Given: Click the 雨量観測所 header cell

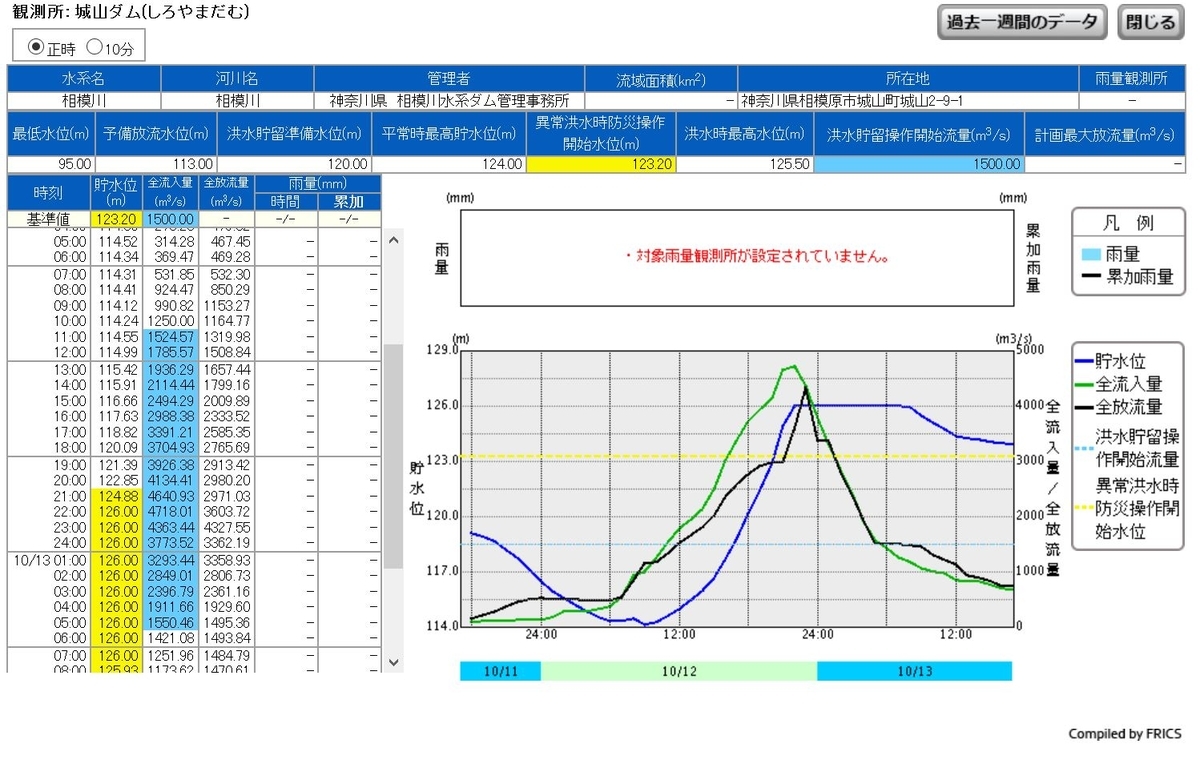Looking at the screenshot, I should [1131, 79].
